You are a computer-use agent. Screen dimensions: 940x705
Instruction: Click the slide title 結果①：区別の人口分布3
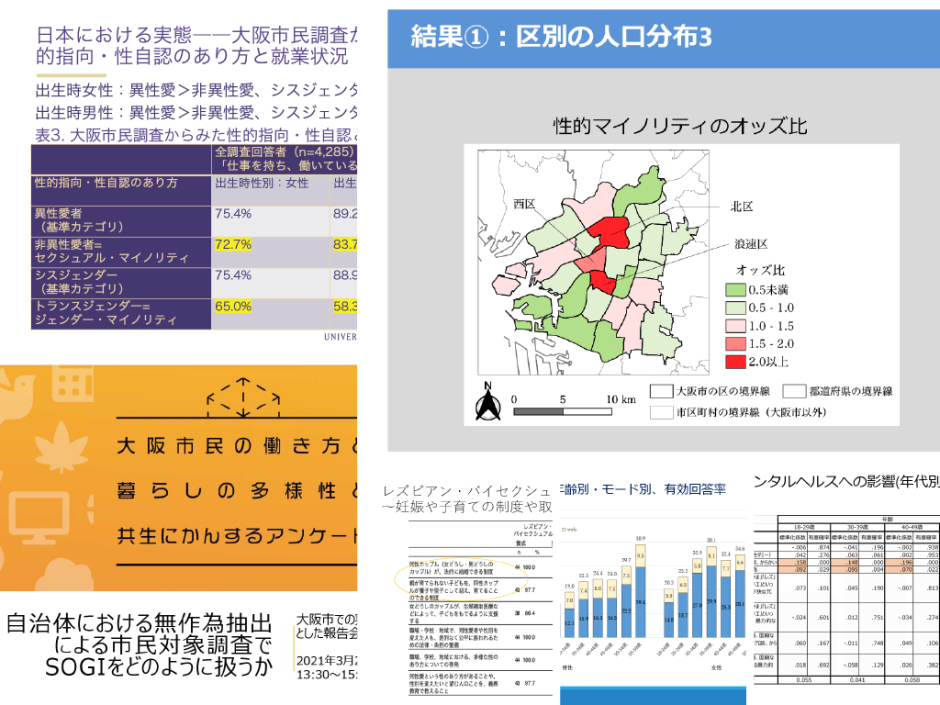[561, 37]
